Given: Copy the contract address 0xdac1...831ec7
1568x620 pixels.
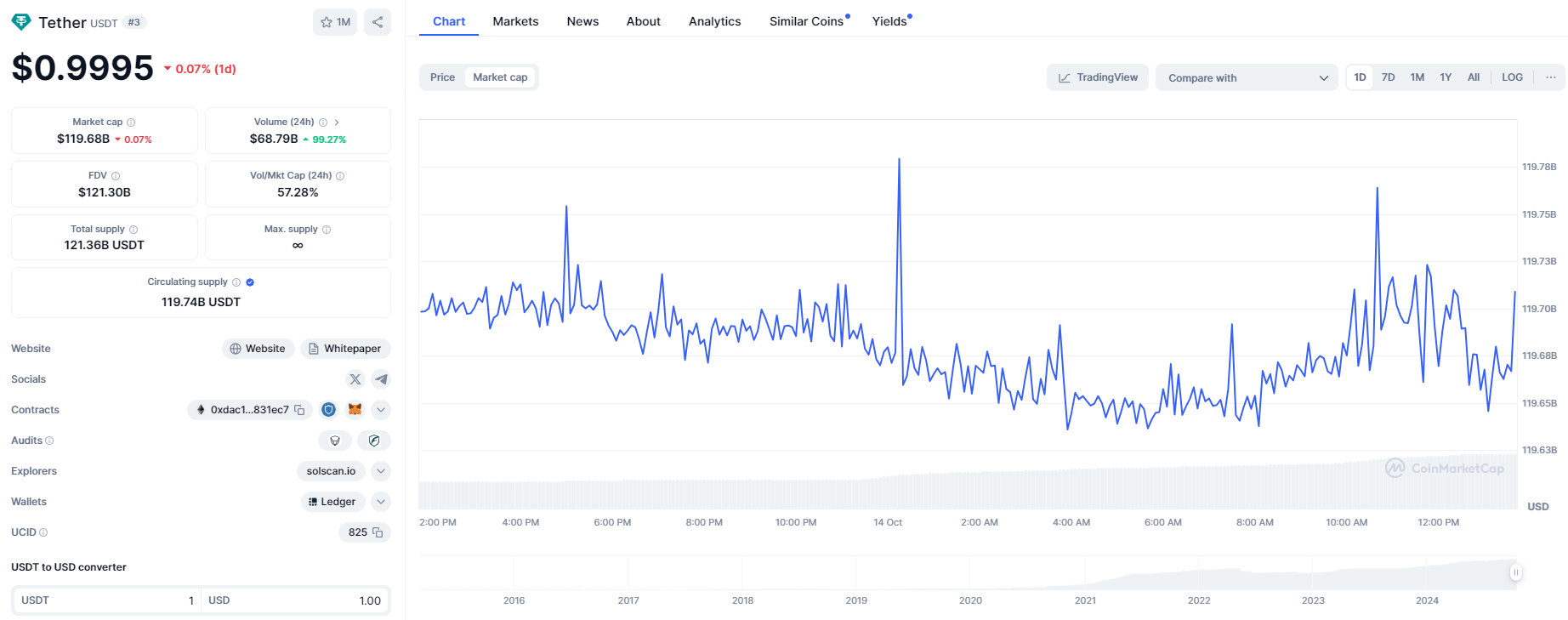Looking at the screenshot, I should (299, 410).
